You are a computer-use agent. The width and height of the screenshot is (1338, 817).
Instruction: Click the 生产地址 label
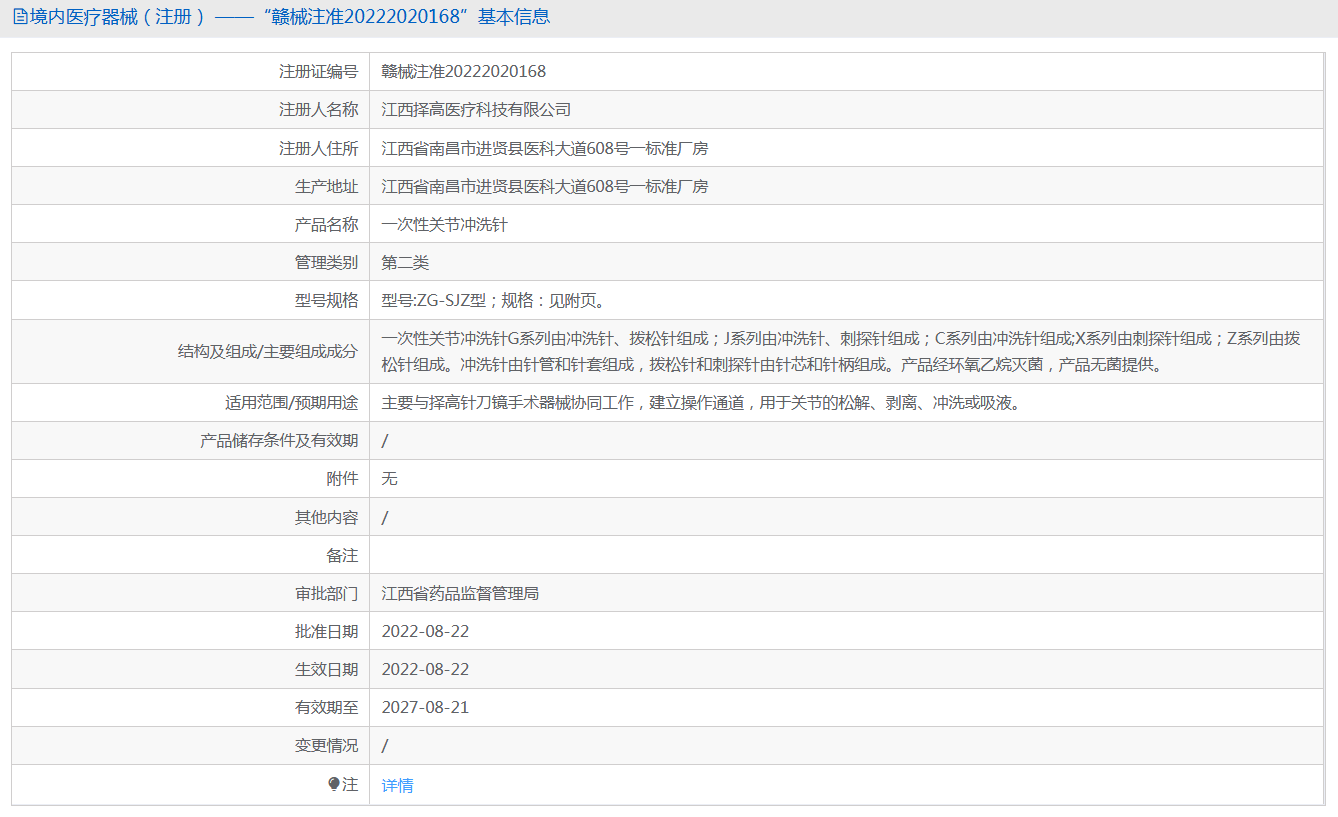326,186
